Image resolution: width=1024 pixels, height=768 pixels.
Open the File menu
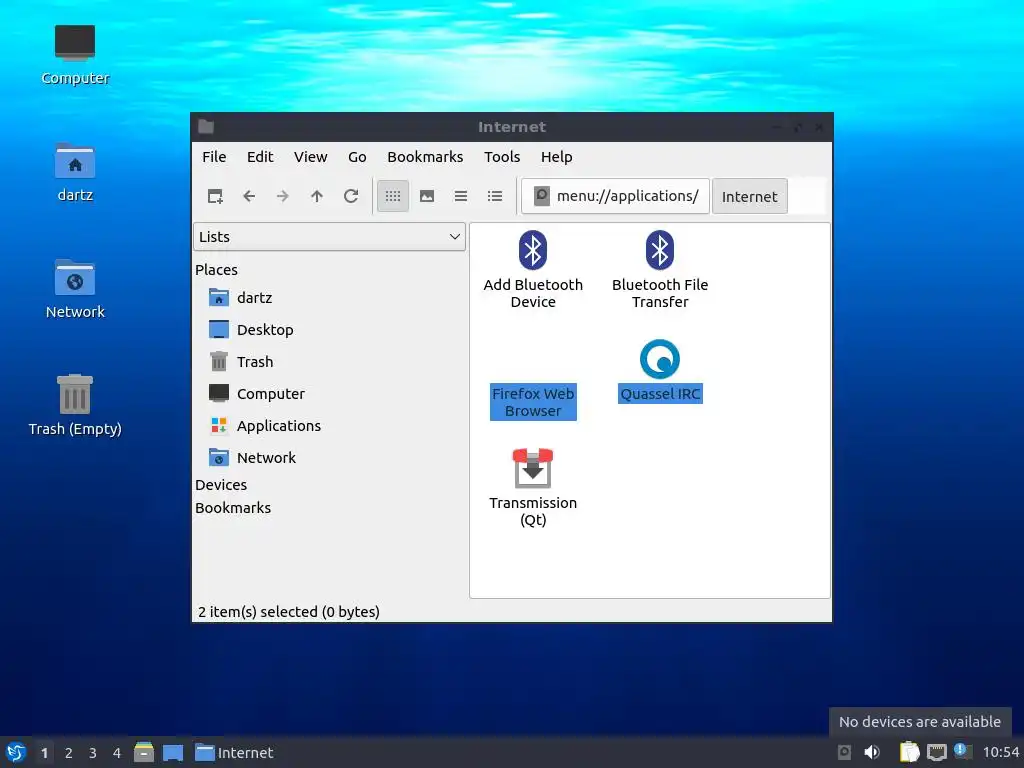click(x=214, y=157)
